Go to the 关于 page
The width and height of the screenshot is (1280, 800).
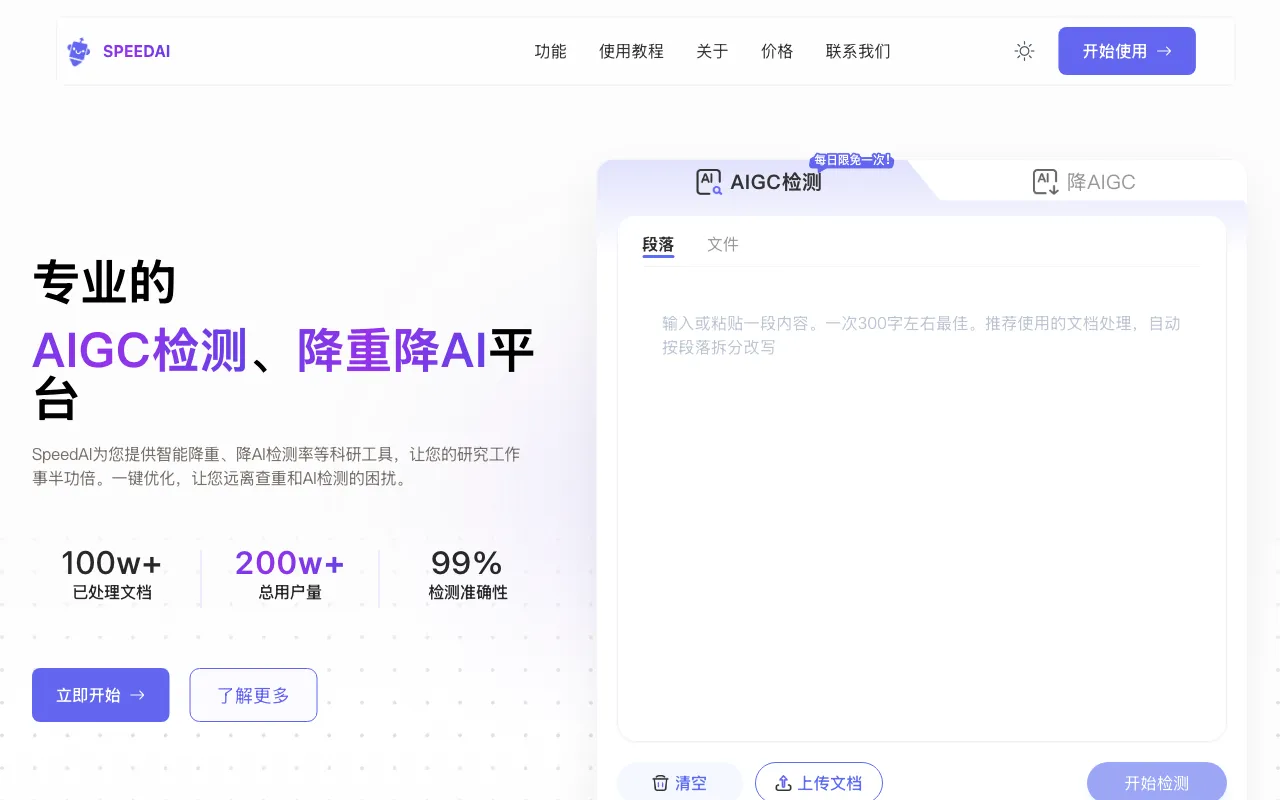(x=712, y=51)
